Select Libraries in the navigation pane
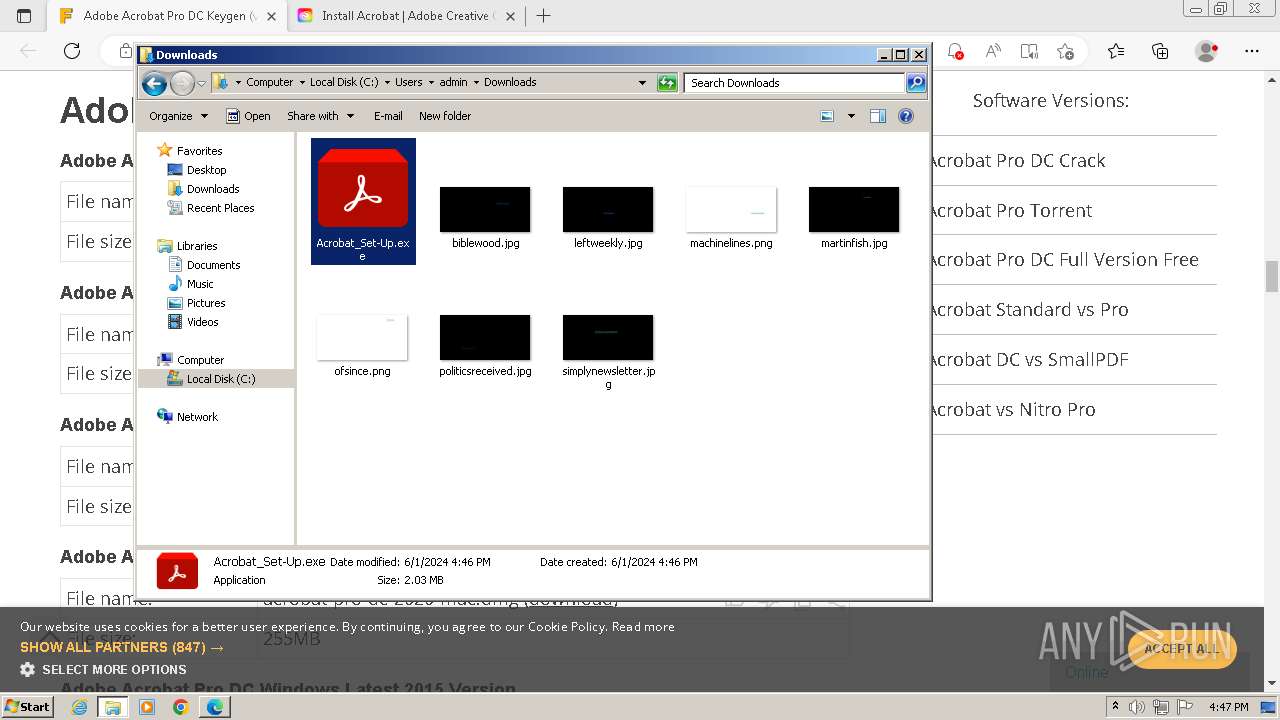Screen dimensions: 1280x720 pyautogui.click(x=197, y=246)
